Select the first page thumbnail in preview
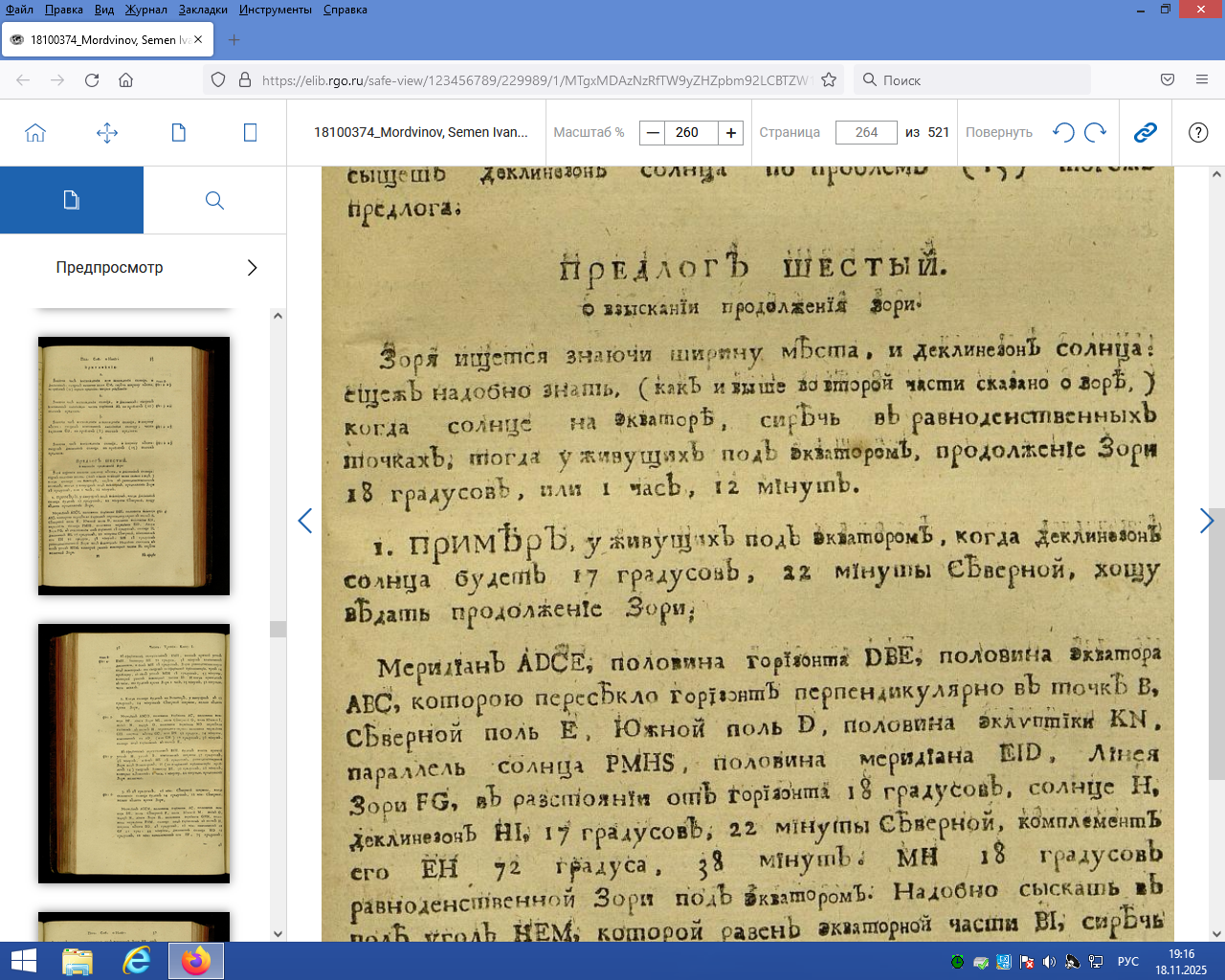The image size is (1225, 980). (x=134, y=466)
